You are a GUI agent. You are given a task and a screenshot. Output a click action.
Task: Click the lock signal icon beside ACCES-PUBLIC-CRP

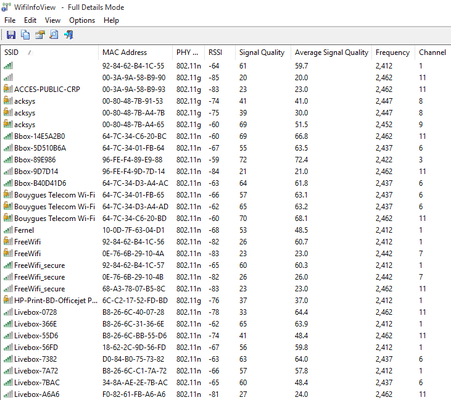click(x=8, y=89)
